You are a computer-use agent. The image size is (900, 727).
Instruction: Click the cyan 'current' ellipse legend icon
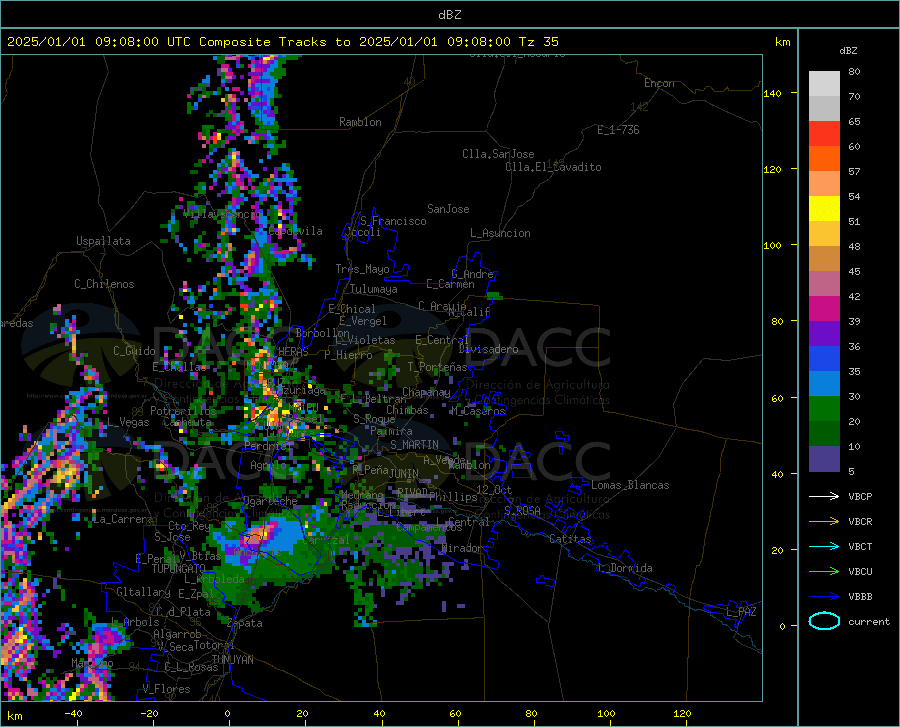coord(824,621)
